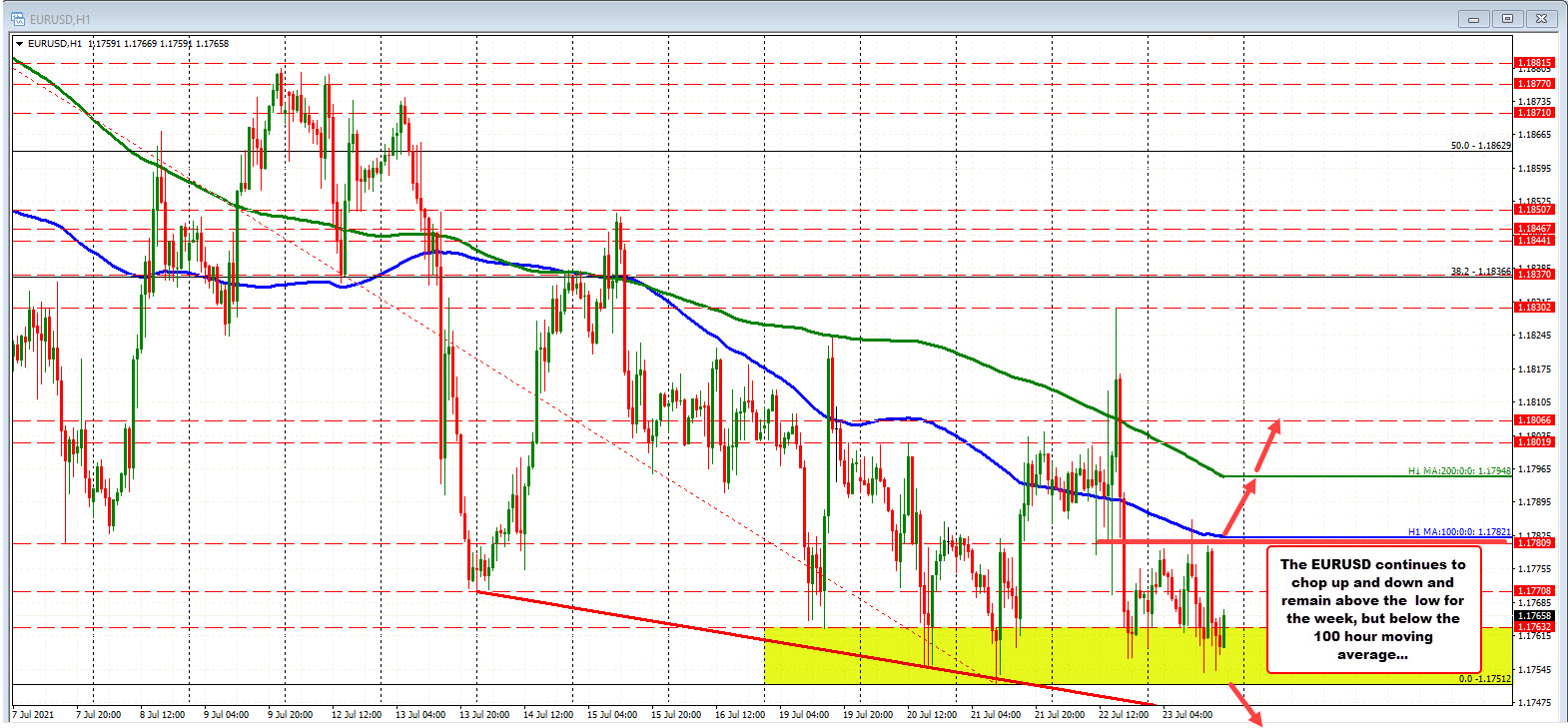Click the 13 Jul 20:00 time axis marker
This screenshot has width=1568, height=728.
484,714
